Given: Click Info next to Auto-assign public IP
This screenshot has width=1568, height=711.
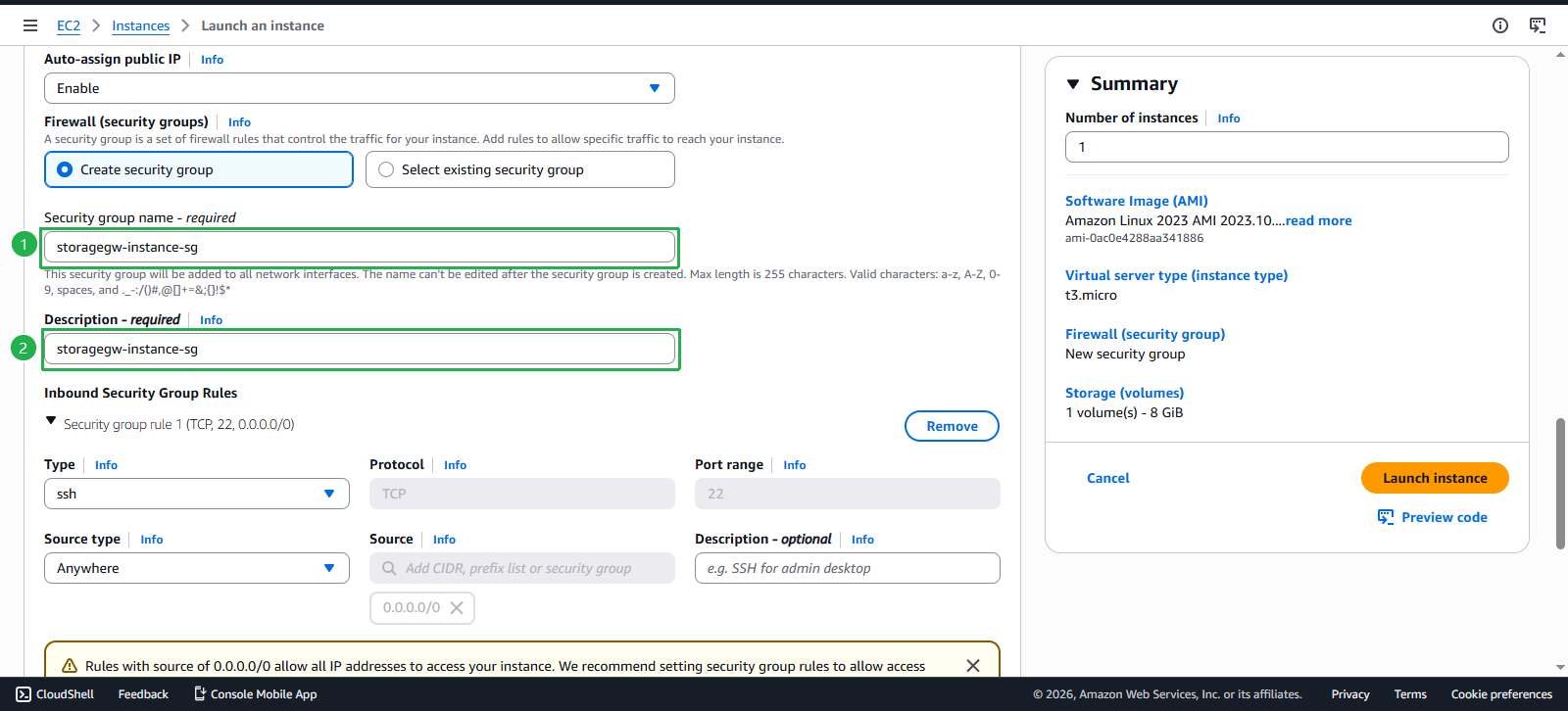Looking at the screenshot, I should pyautogui.click(x=212, y=60).
